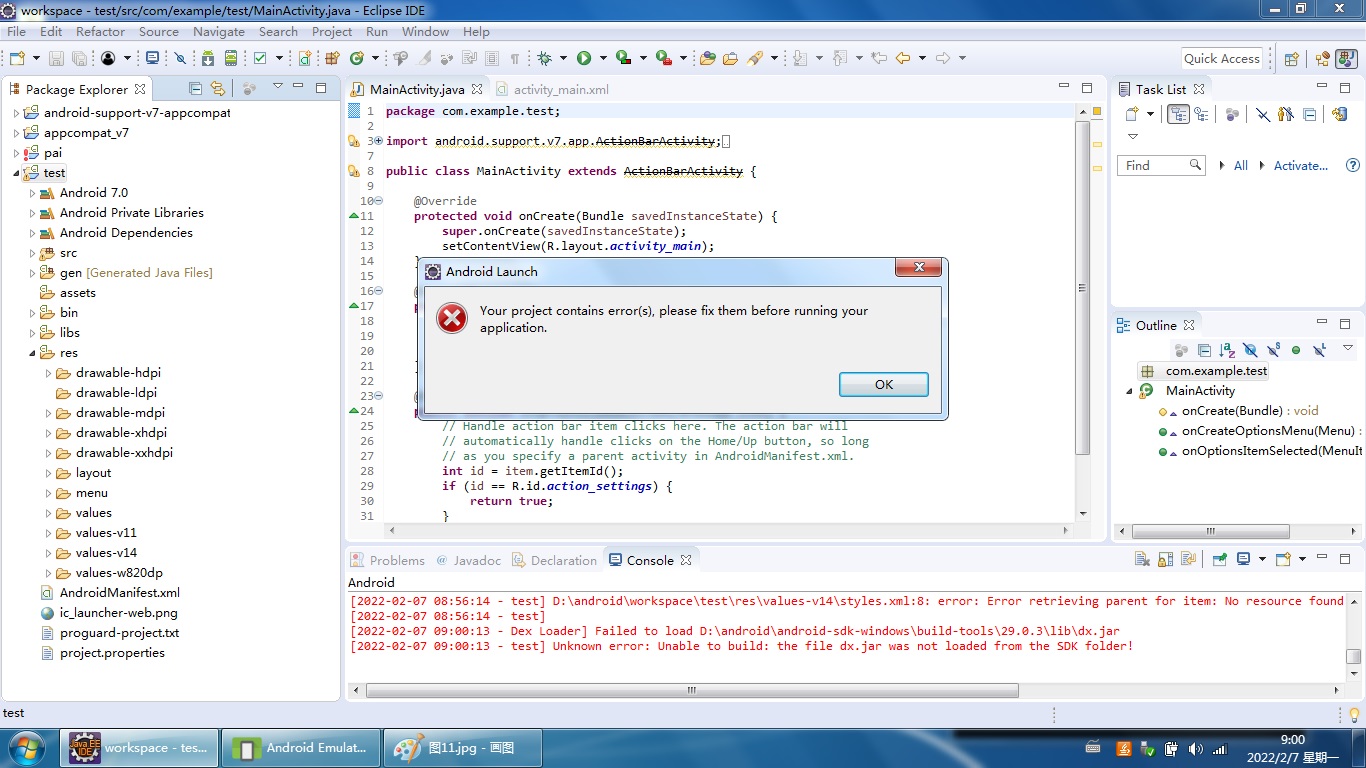The height and width of the screenshot is (768, 1366).
Task: Activate task focus in the Task List
Action: point(1301,165)
